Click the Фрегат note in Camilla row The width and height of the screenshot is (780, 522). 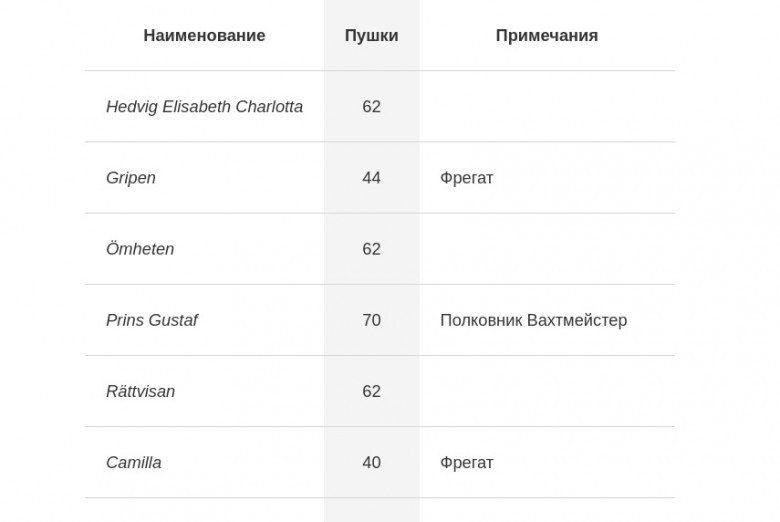467,462
